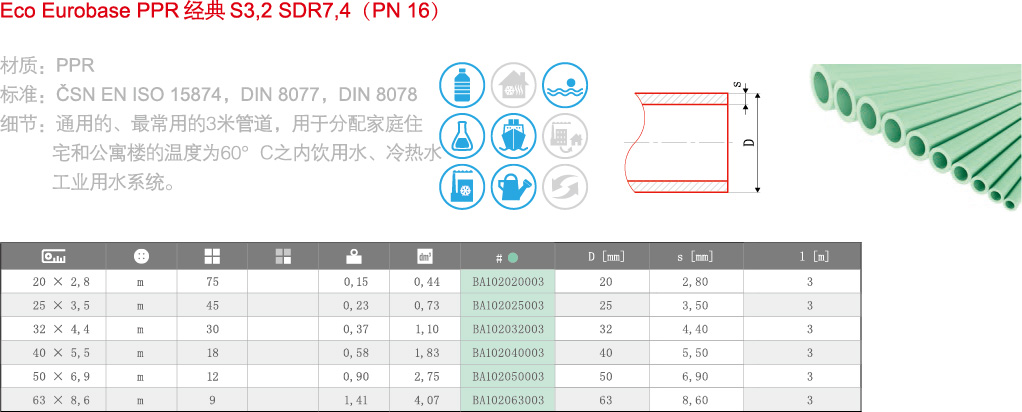Click the 32 × 4,4 size cell
This screenshot has height=412, width=1022.
click(60, 330)
